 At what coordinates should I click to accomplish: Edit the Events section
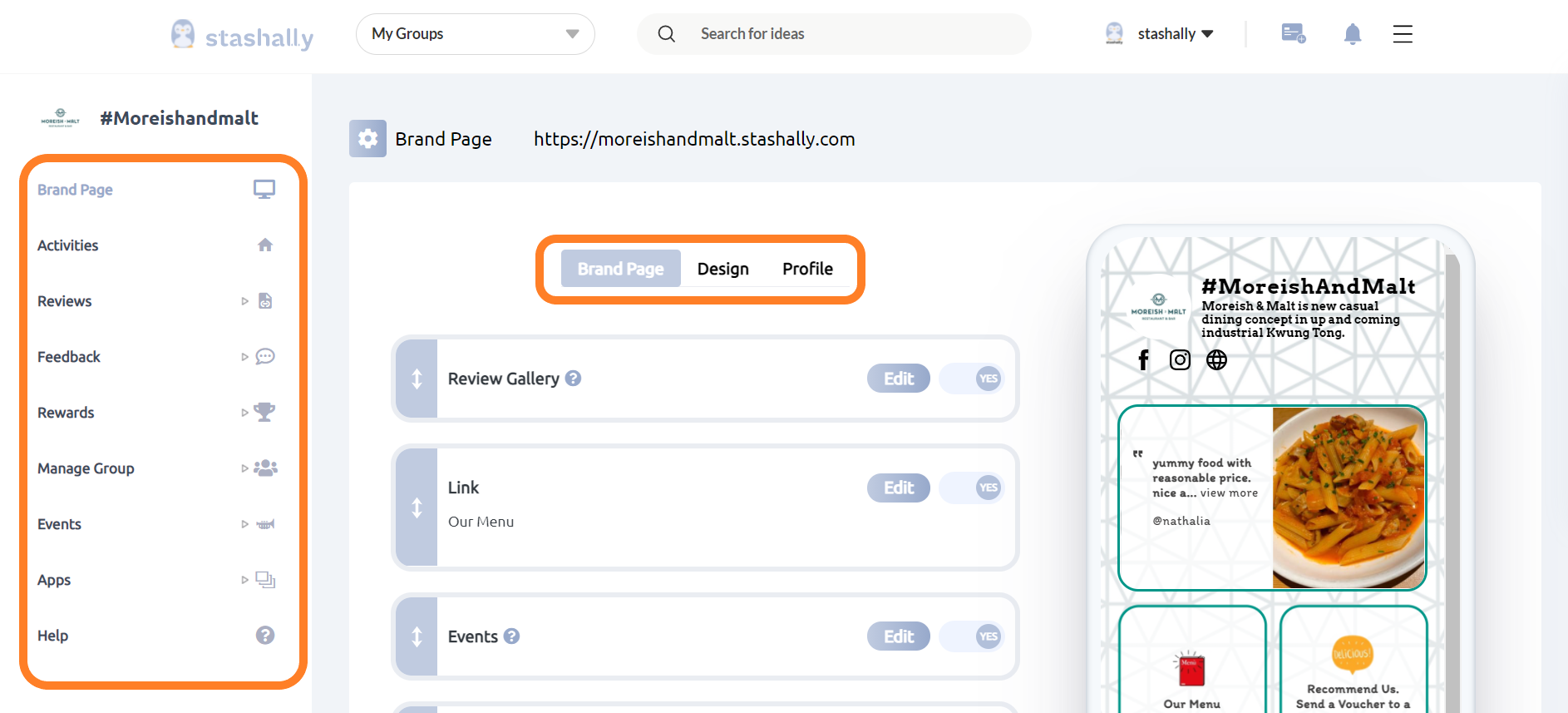pyautogui.click(x=899, y=636)
